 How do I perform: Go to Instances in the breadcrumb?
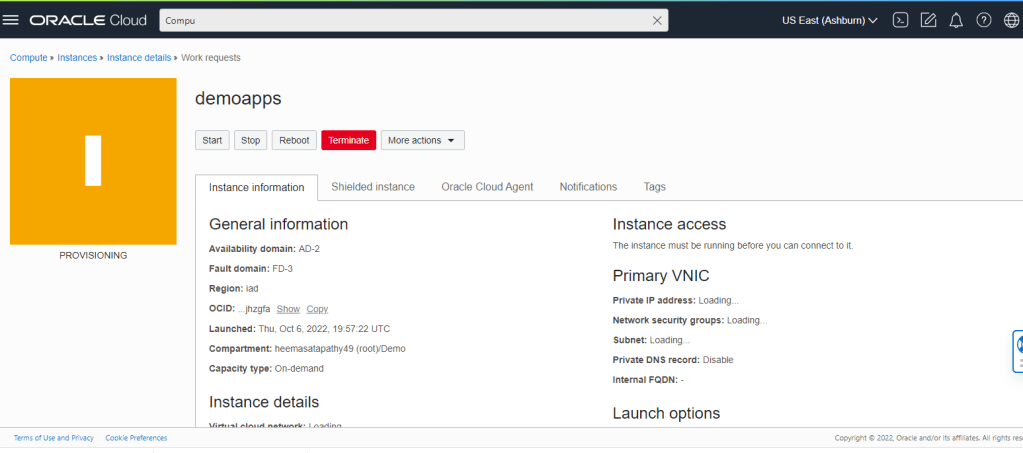(x=77, y=58)
